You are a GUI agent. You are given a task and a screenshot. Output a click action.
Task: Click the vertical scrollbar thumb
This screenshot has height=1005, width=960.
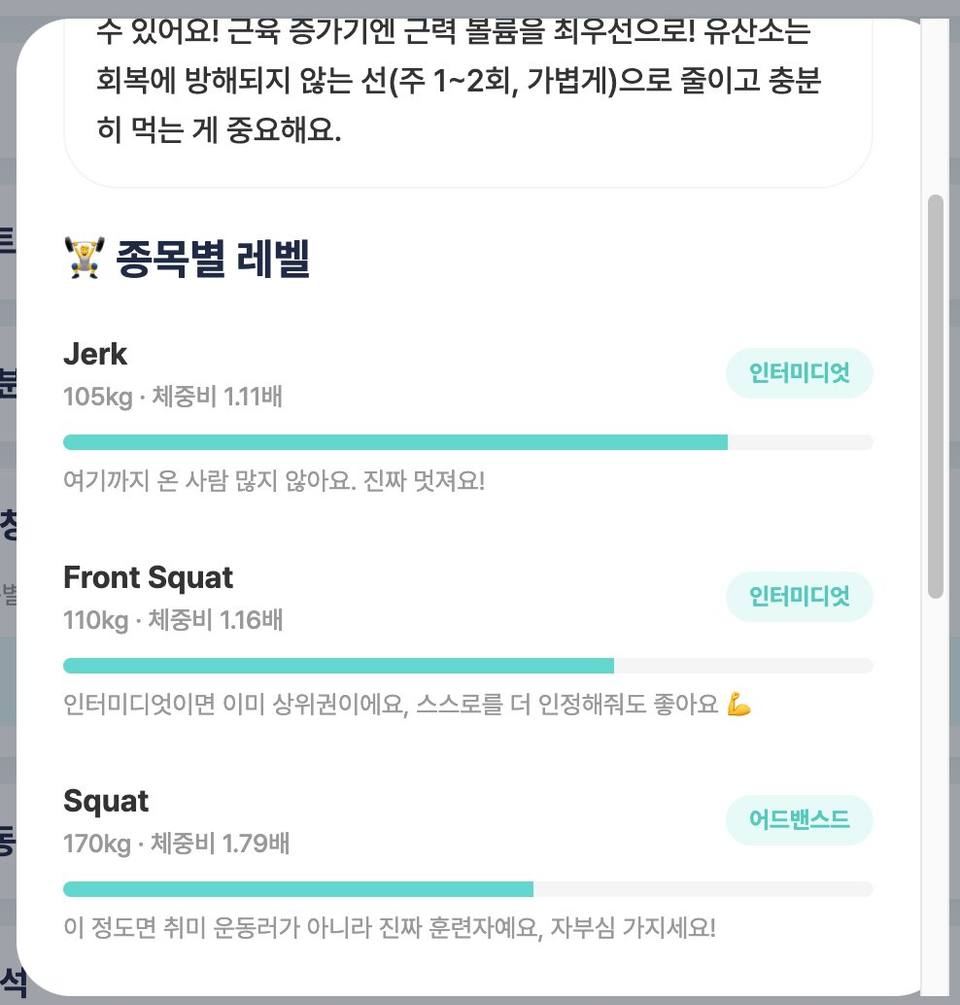pos(936,396)
